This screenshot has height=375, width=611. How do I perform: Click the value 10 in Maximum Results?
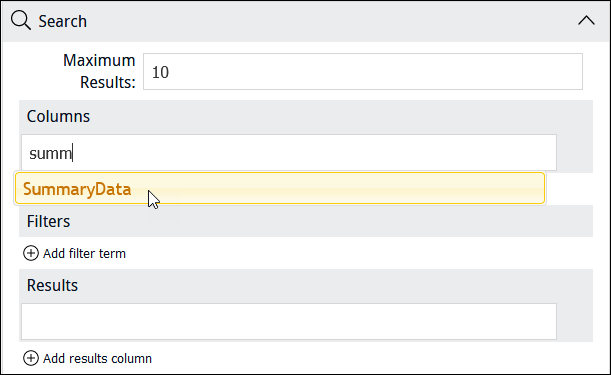160,72
